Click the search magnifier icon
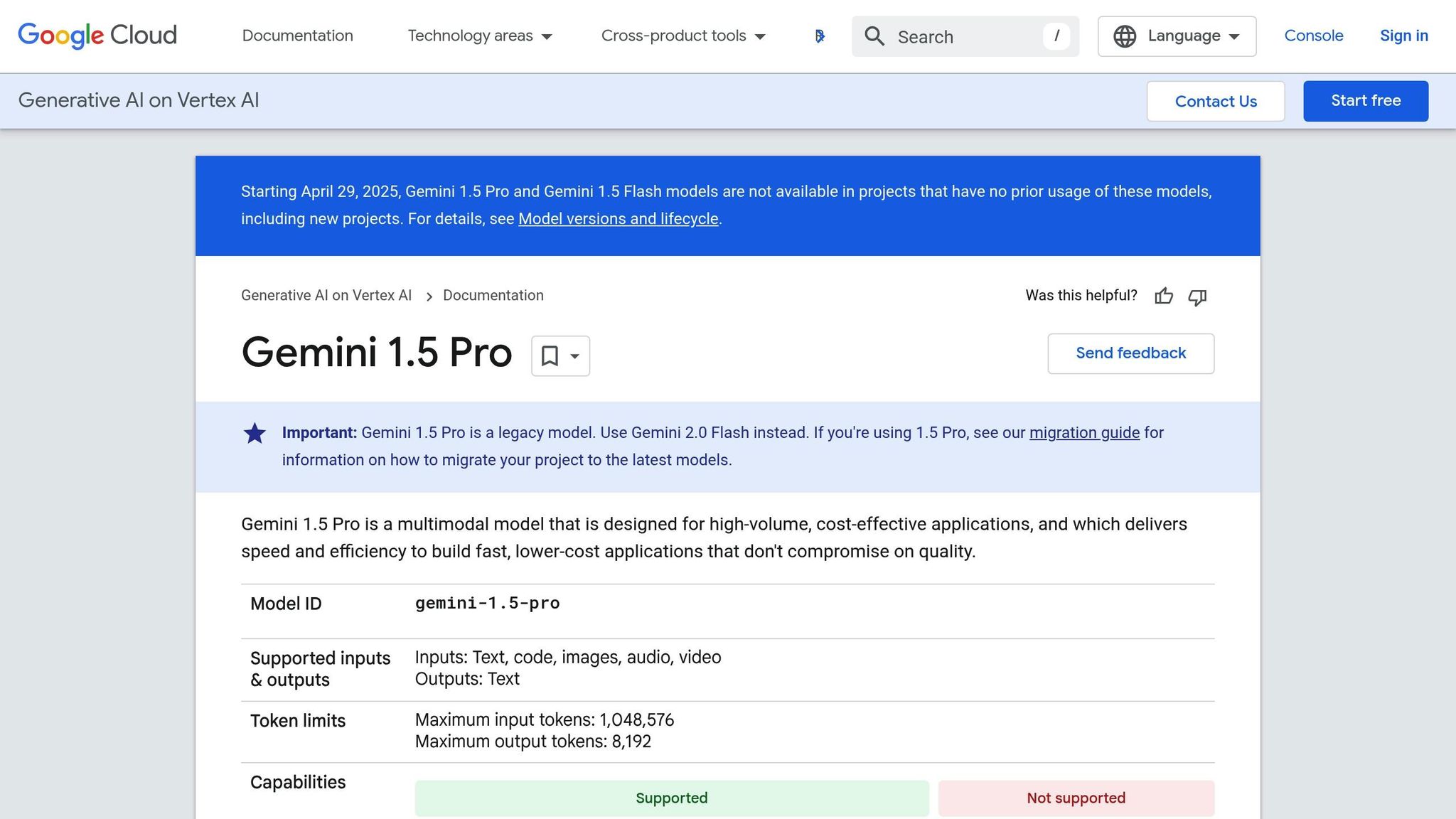 click(x=874, y=36)
